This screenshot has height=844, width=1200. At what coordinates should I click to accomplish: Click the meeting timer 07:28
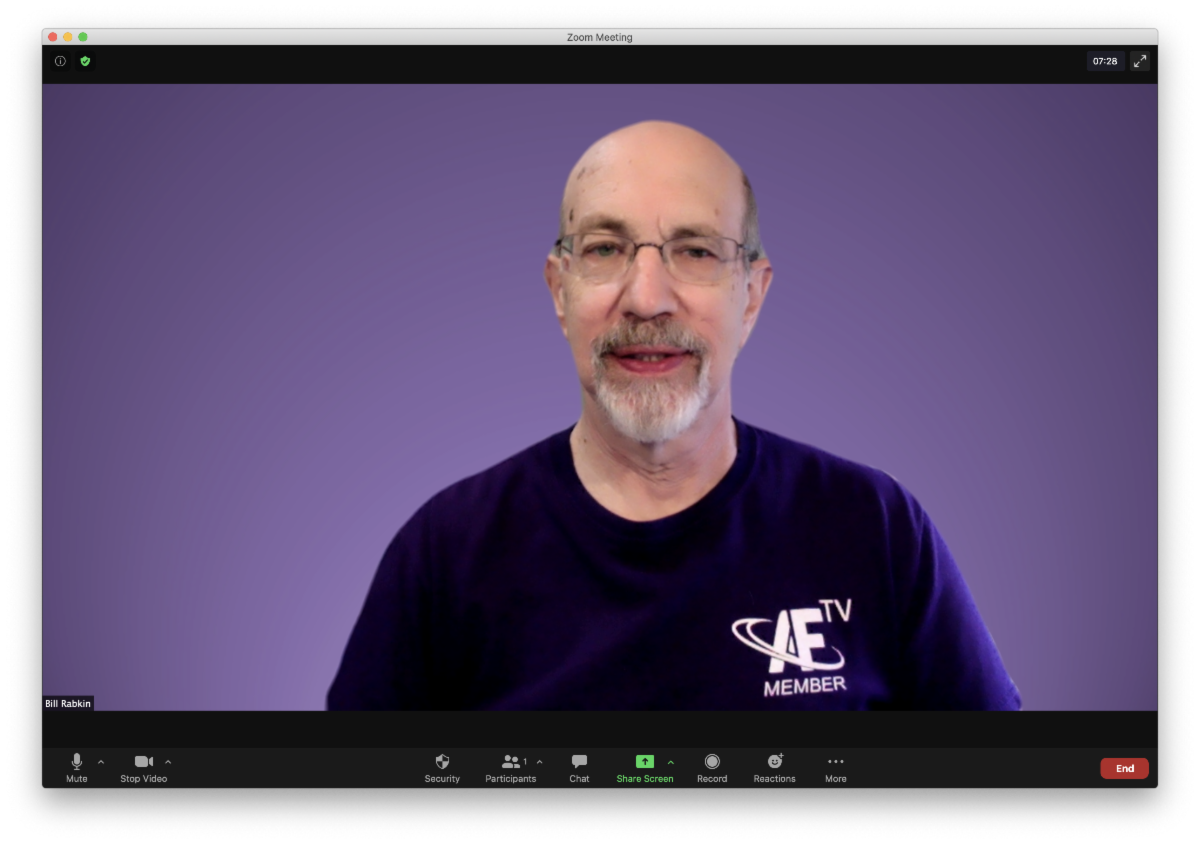pos(1105,61)
